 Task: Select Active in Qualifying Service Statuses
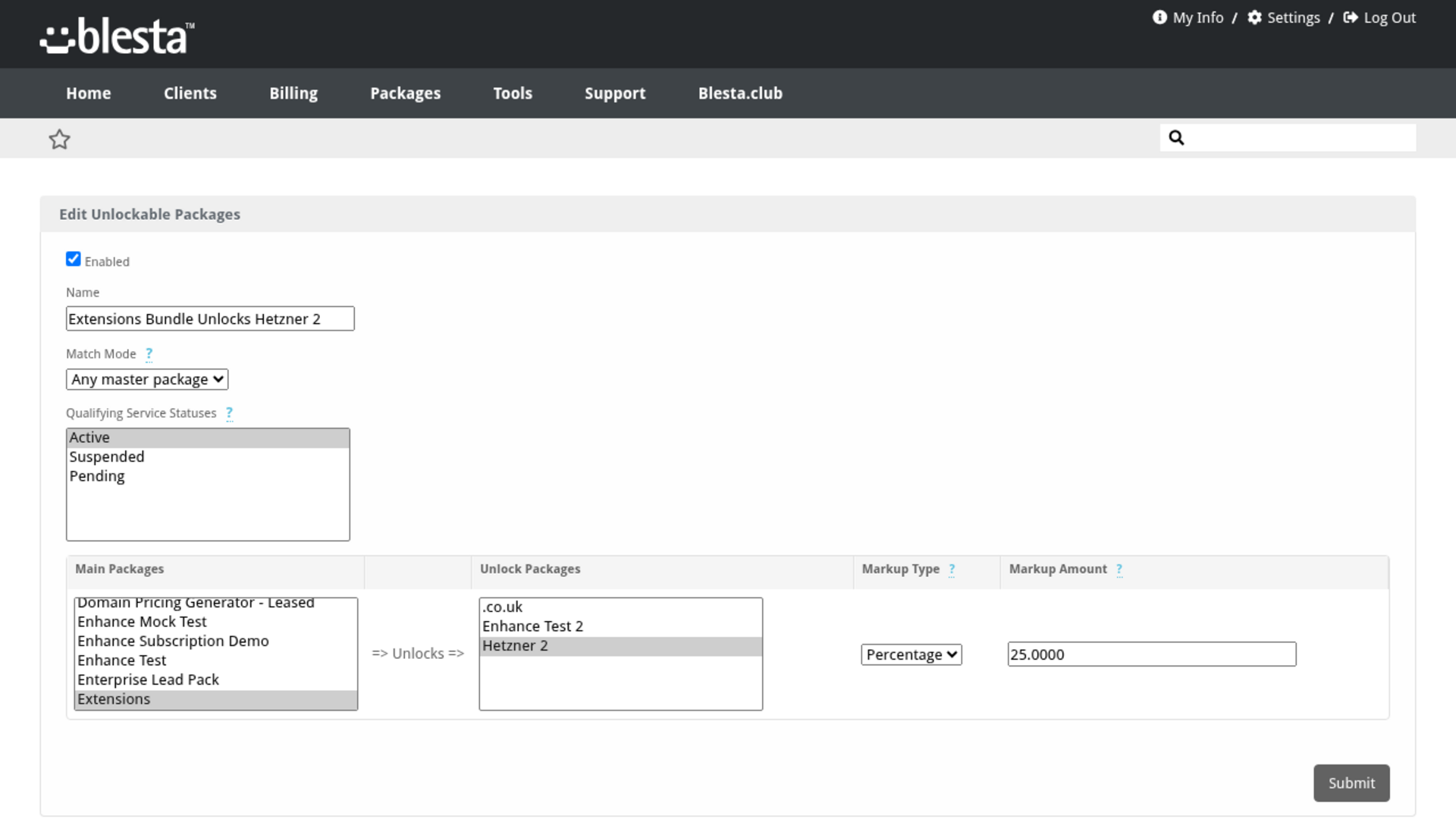tap(208, 438)
